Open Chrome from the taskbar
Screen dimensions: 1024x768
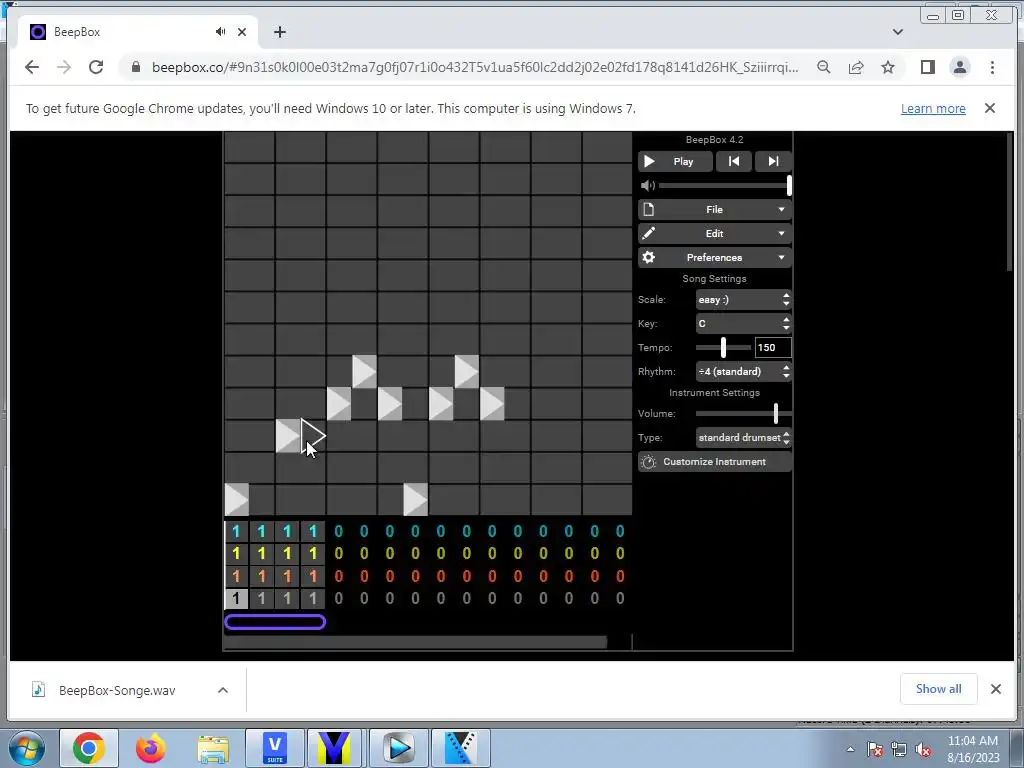(x=89, y=748)
